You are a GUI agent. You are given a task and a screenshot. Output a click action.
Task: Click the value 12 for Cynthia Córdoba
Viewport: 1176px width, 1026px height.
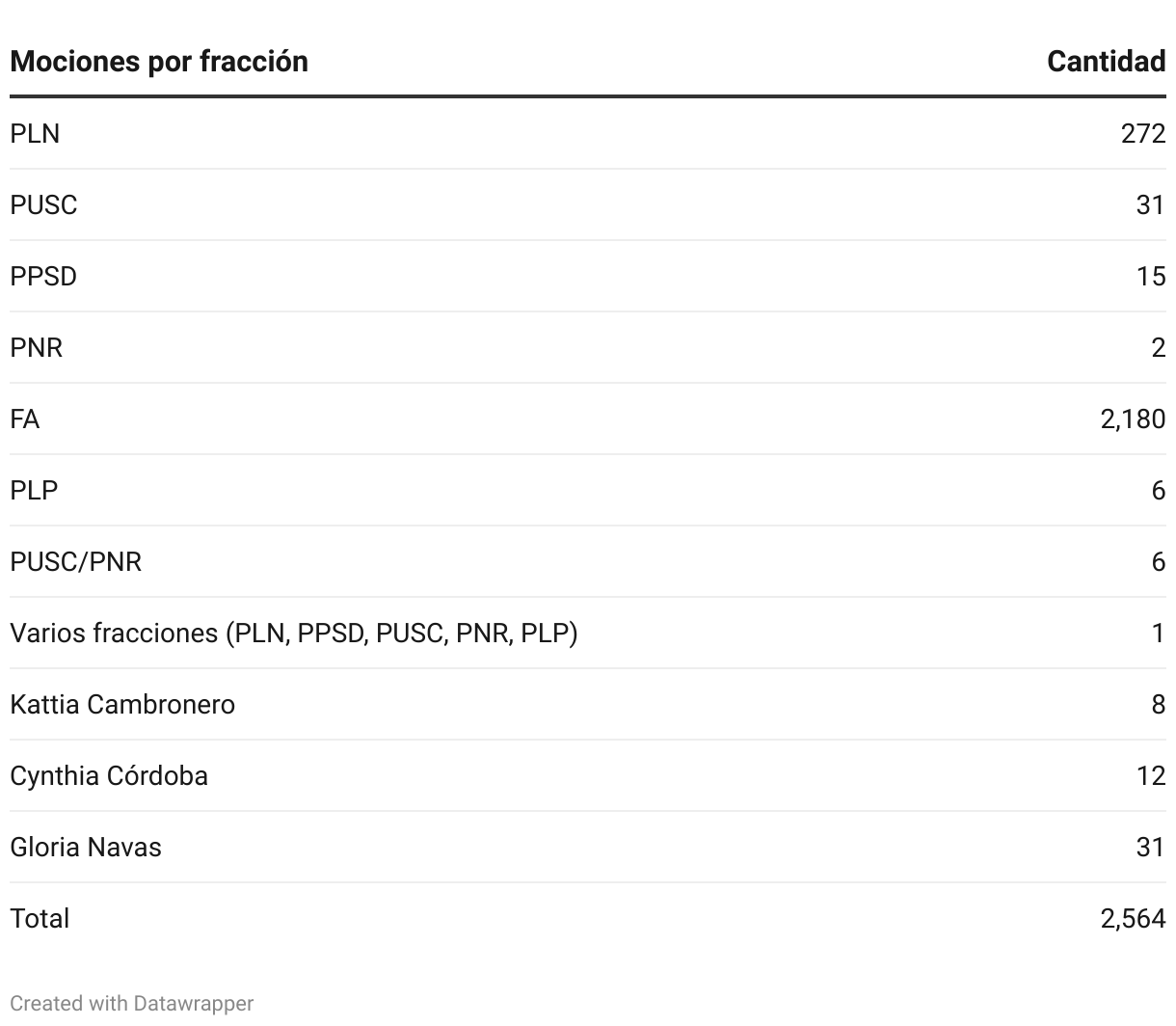click(x=1150, y=775)
